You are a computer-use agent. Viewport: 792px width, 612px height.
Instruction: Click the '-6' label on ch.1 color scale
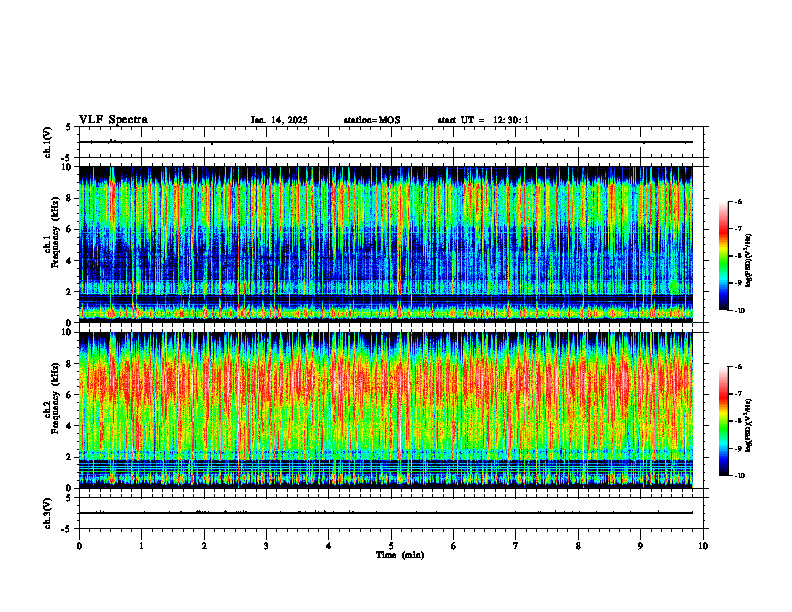[x=738, y=201]
